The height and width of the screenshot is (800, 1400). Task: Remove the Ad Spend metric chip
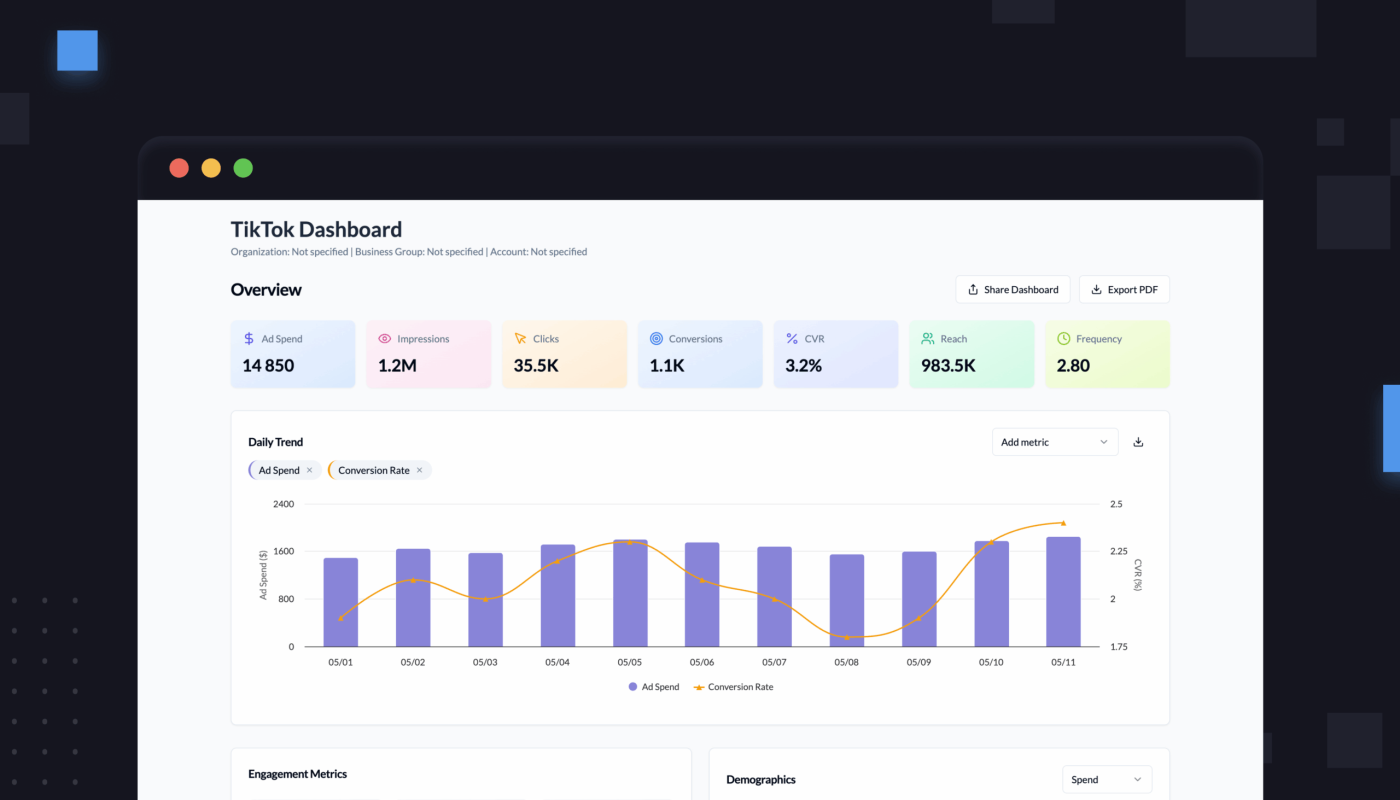pyautogui.click(x=309, y=470)
